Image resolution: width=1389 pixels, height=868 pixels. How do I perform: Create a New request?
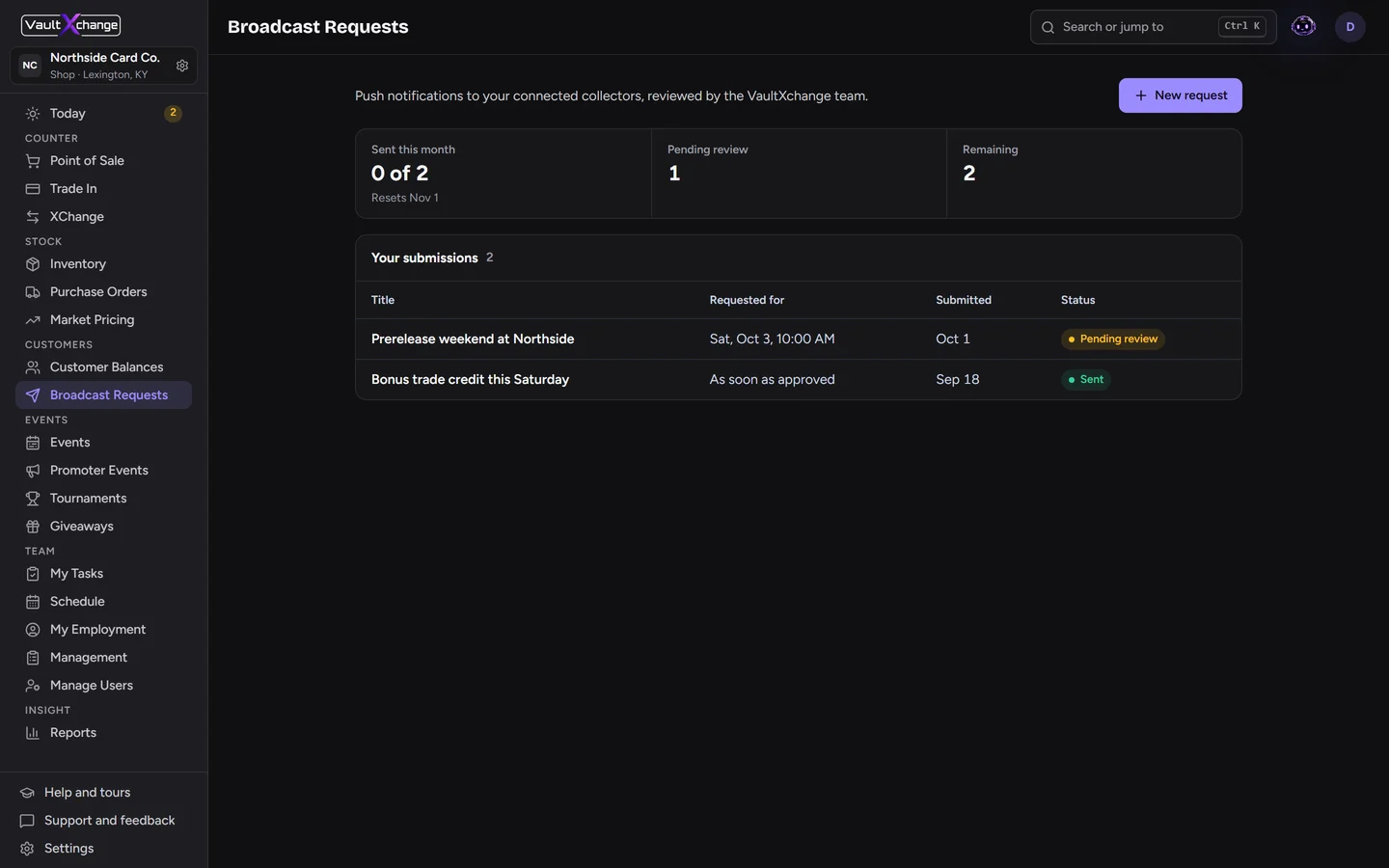pyautogui.click(x=1180, y=95)
